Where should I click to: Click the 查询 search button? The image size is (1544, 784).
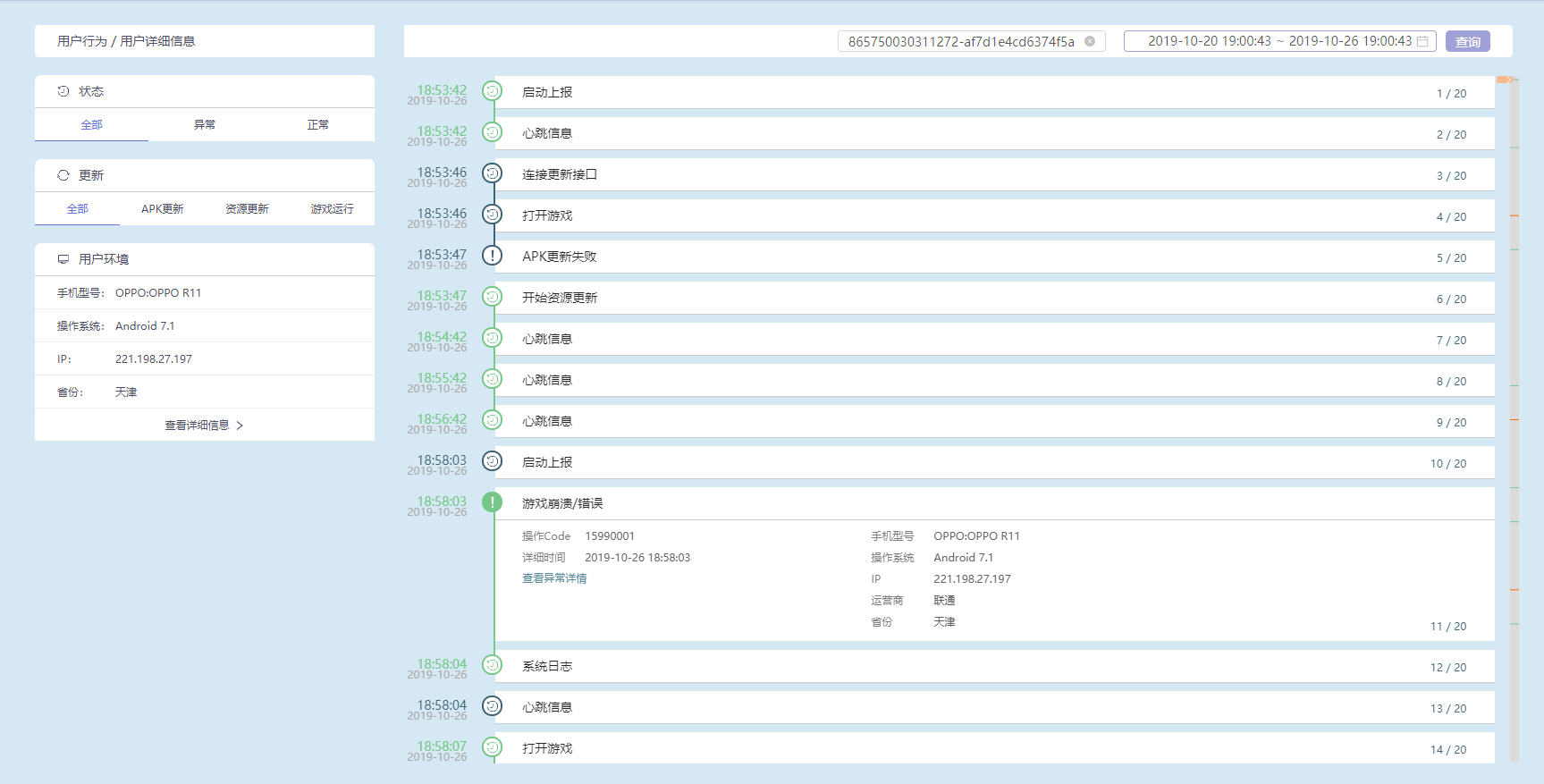click(1467, 41)
